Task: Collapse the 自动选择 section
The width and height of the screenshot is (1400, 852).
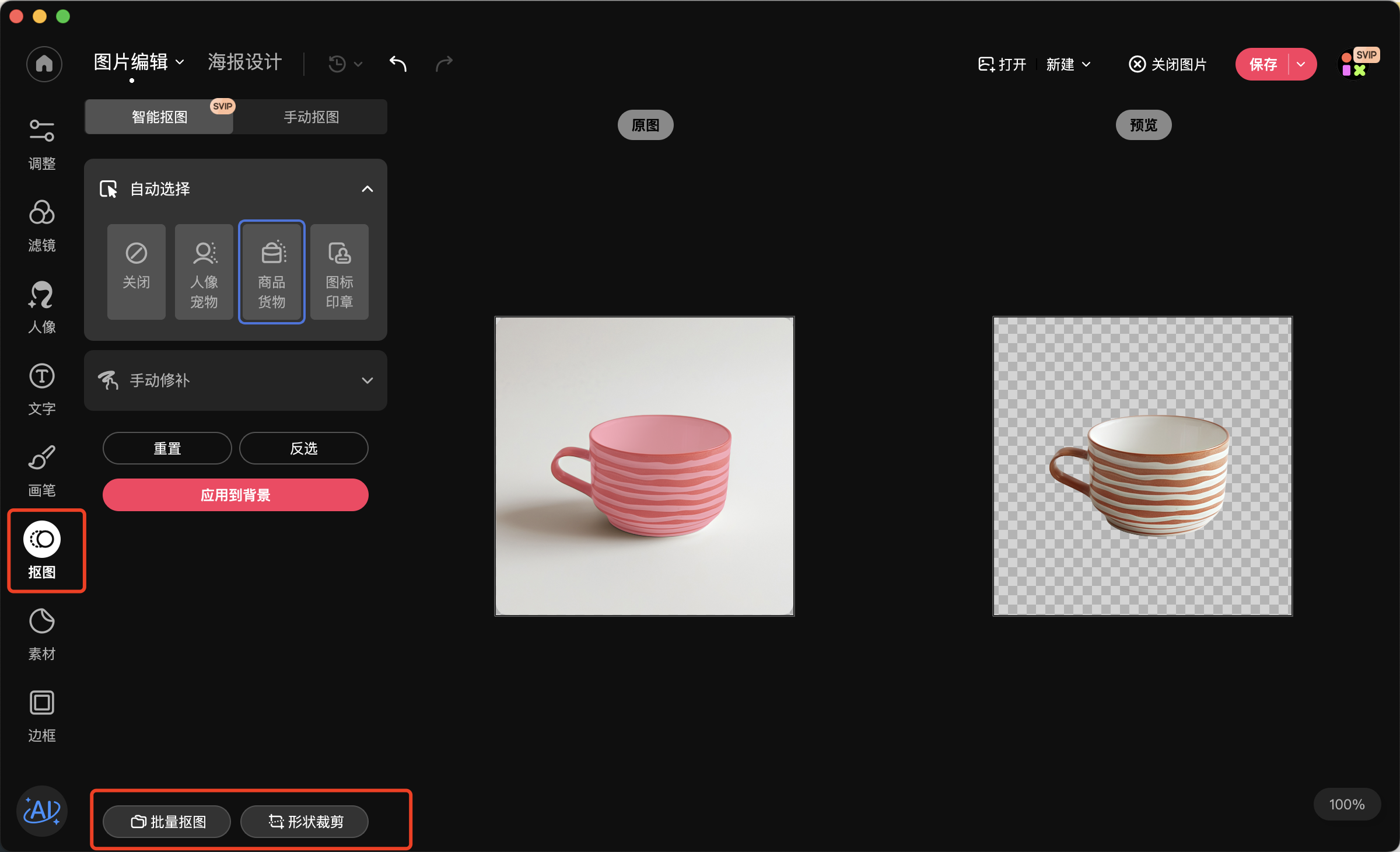Action: pos(367,189)
